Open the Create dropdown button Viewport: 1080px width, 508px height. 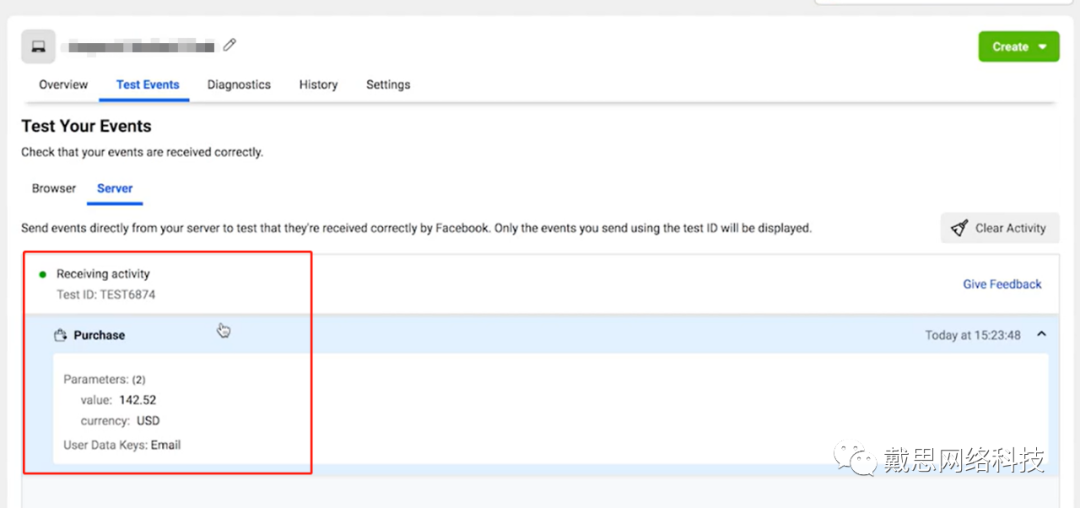coord(1019,47)
